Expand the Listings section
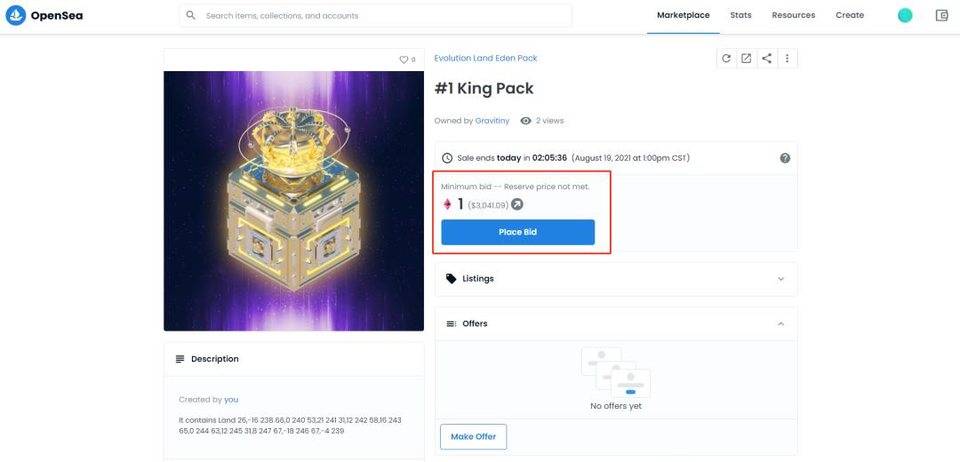The width and height of the screenshot is (960, 462). tap(616, 278)
